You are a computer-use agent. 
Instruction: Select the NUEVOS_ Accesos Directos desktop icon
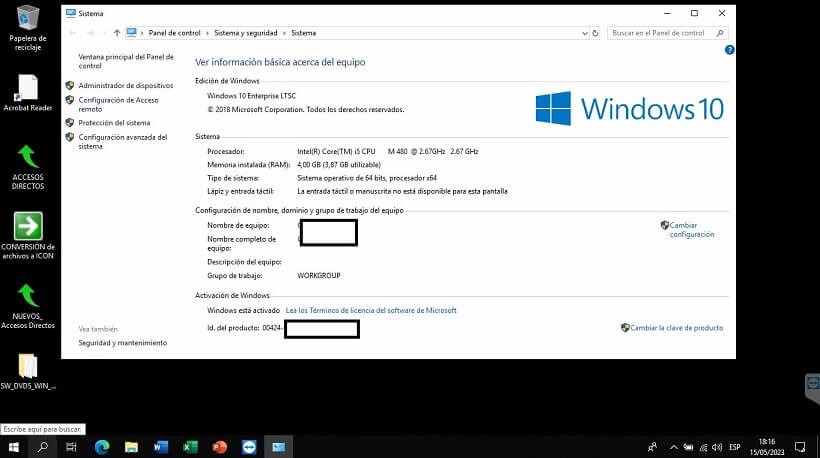click(28, 306)
